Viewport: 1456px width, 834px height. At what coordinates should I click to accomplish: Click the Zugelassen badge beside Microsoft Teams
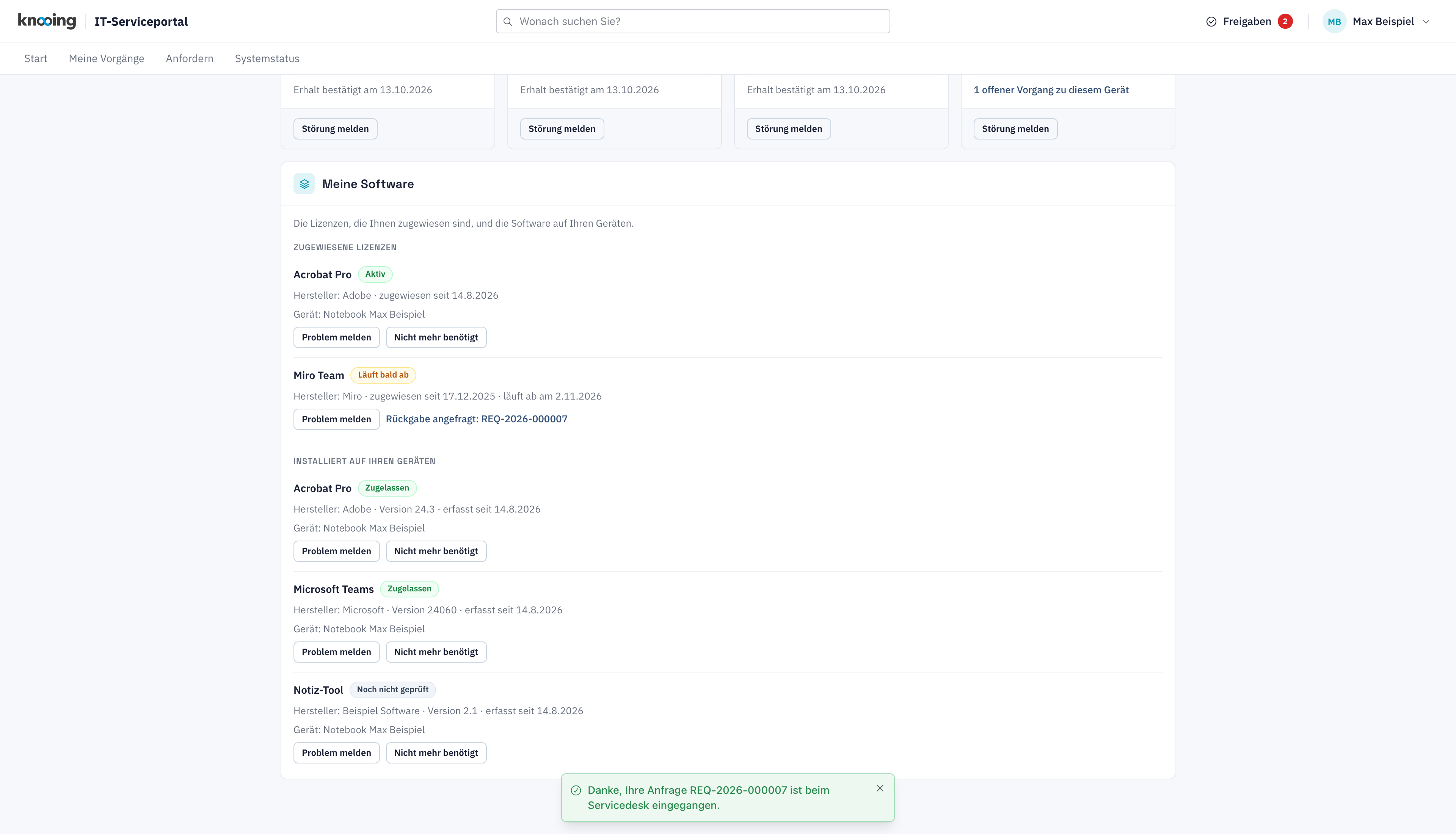(x=409, y=589)
